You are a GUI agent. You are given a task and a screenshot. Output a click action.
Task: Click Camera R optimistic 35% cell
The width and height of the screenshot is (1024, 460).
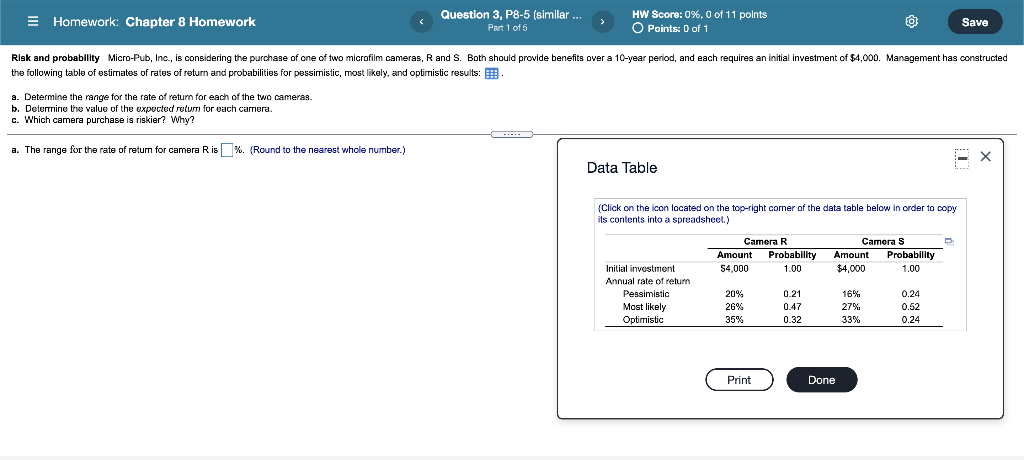[x=734, y=320]
